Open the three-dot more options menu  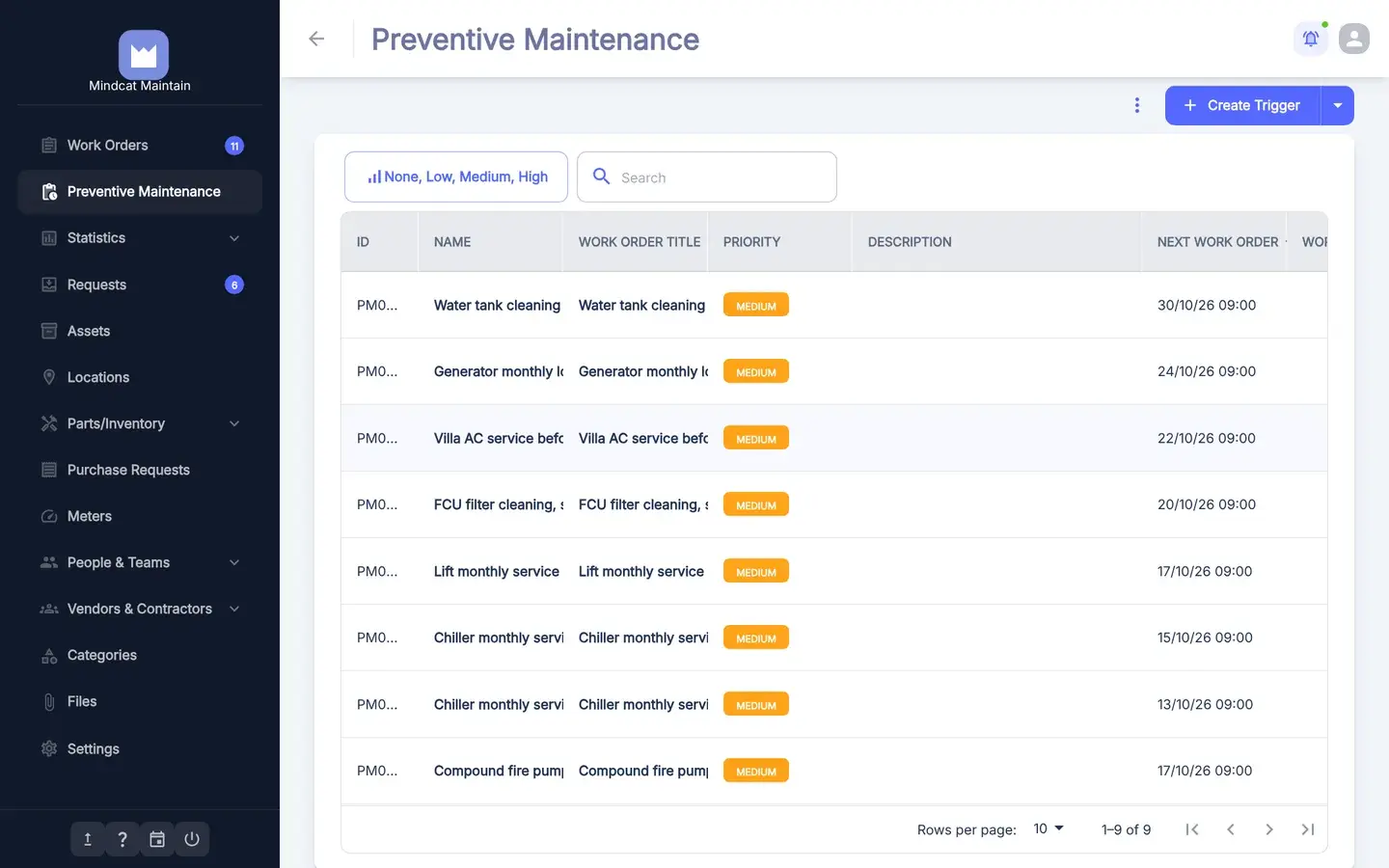1137,105
